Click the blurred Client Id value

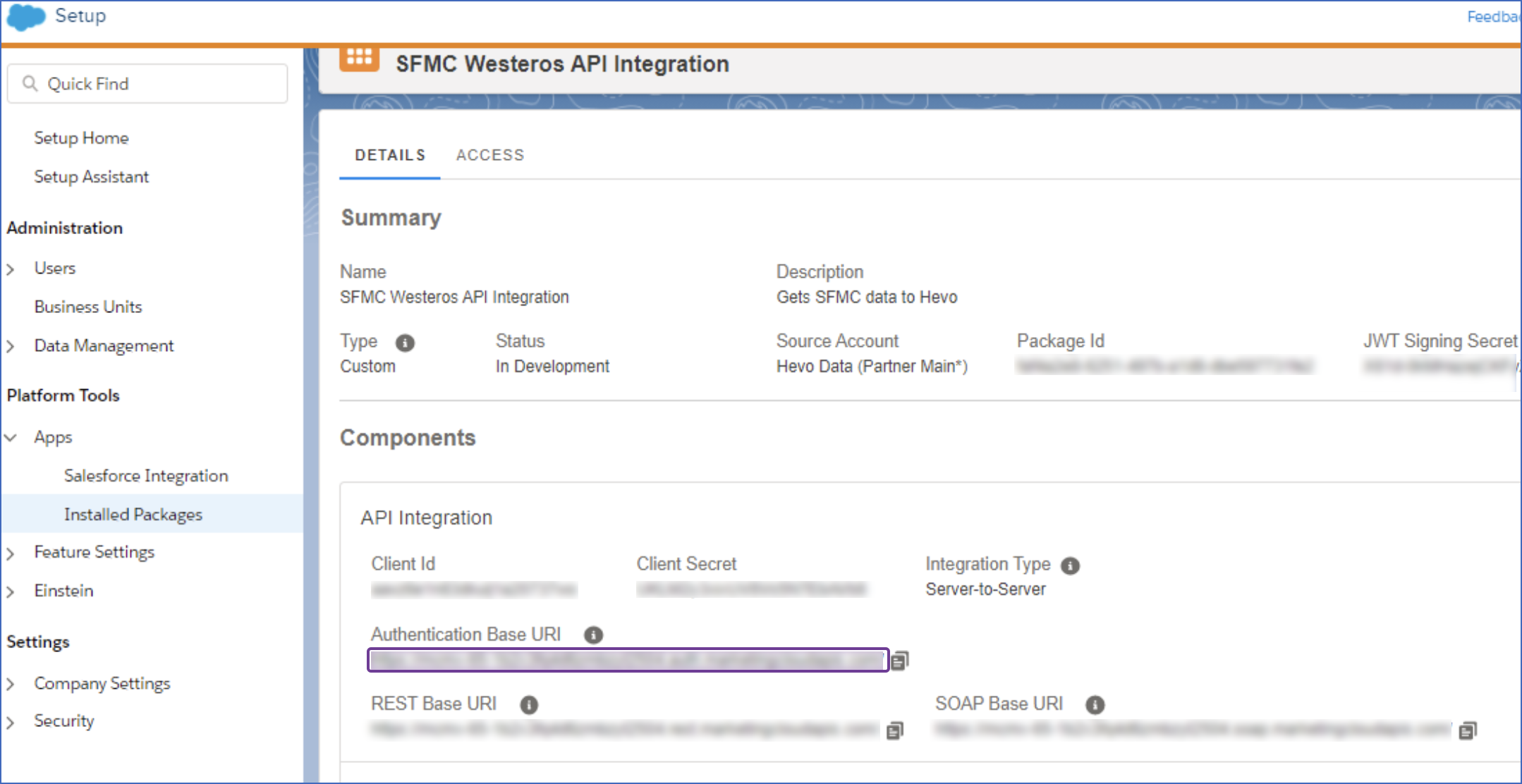click(x=474, y=589)
